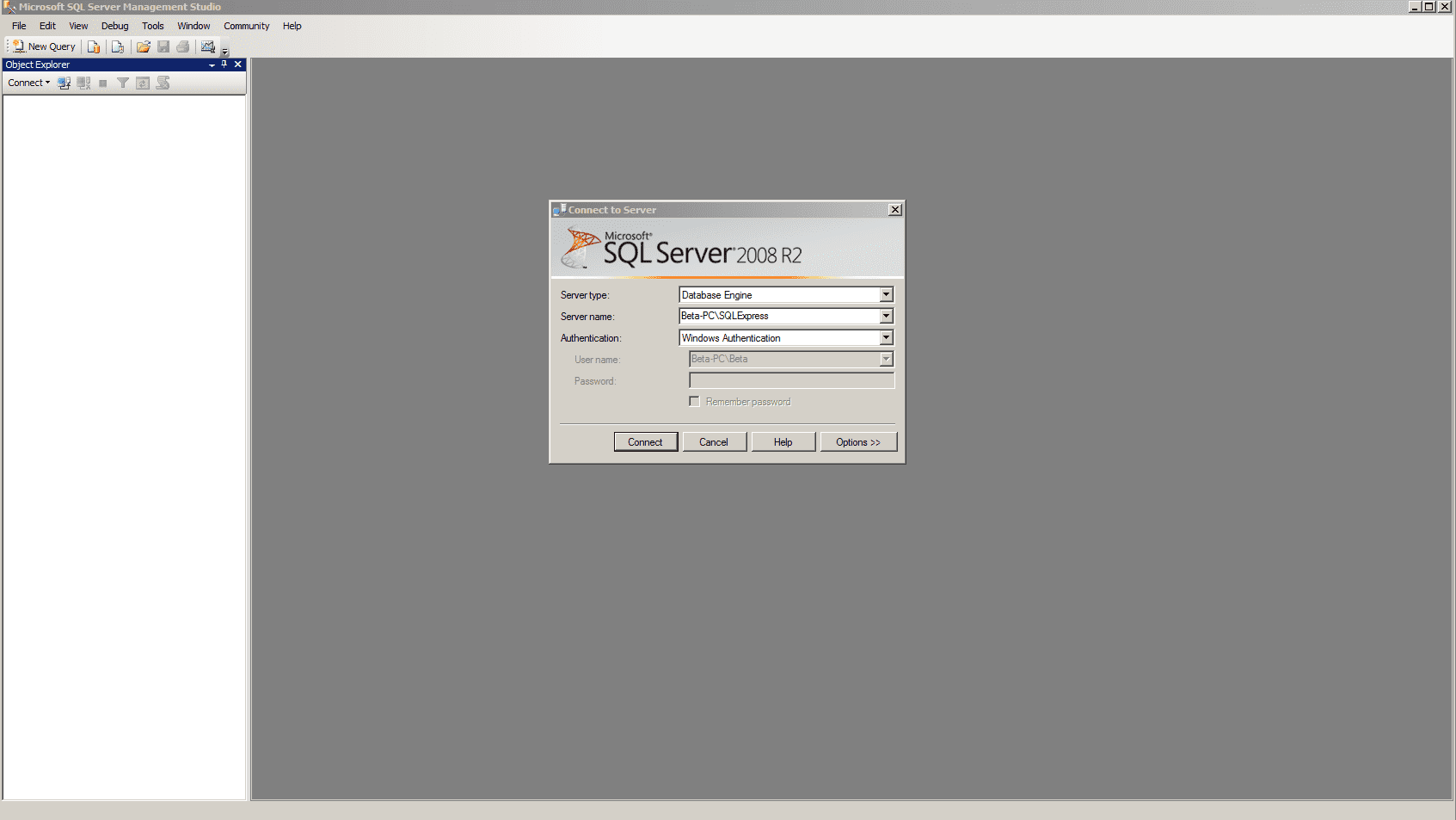Open the Connect dropdown in Object Explorer
1456x820 pixels.
pyautogui.click(x=29, y=83)
